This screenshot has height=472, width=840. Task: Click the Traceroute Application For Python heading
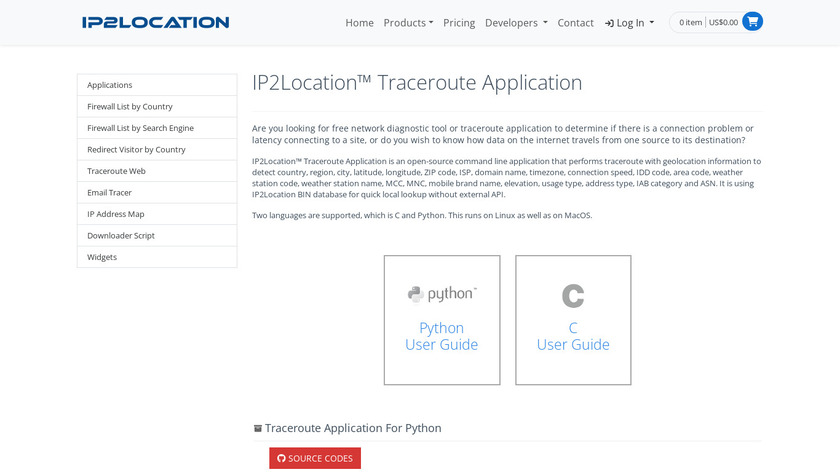(x=353, y=428)
